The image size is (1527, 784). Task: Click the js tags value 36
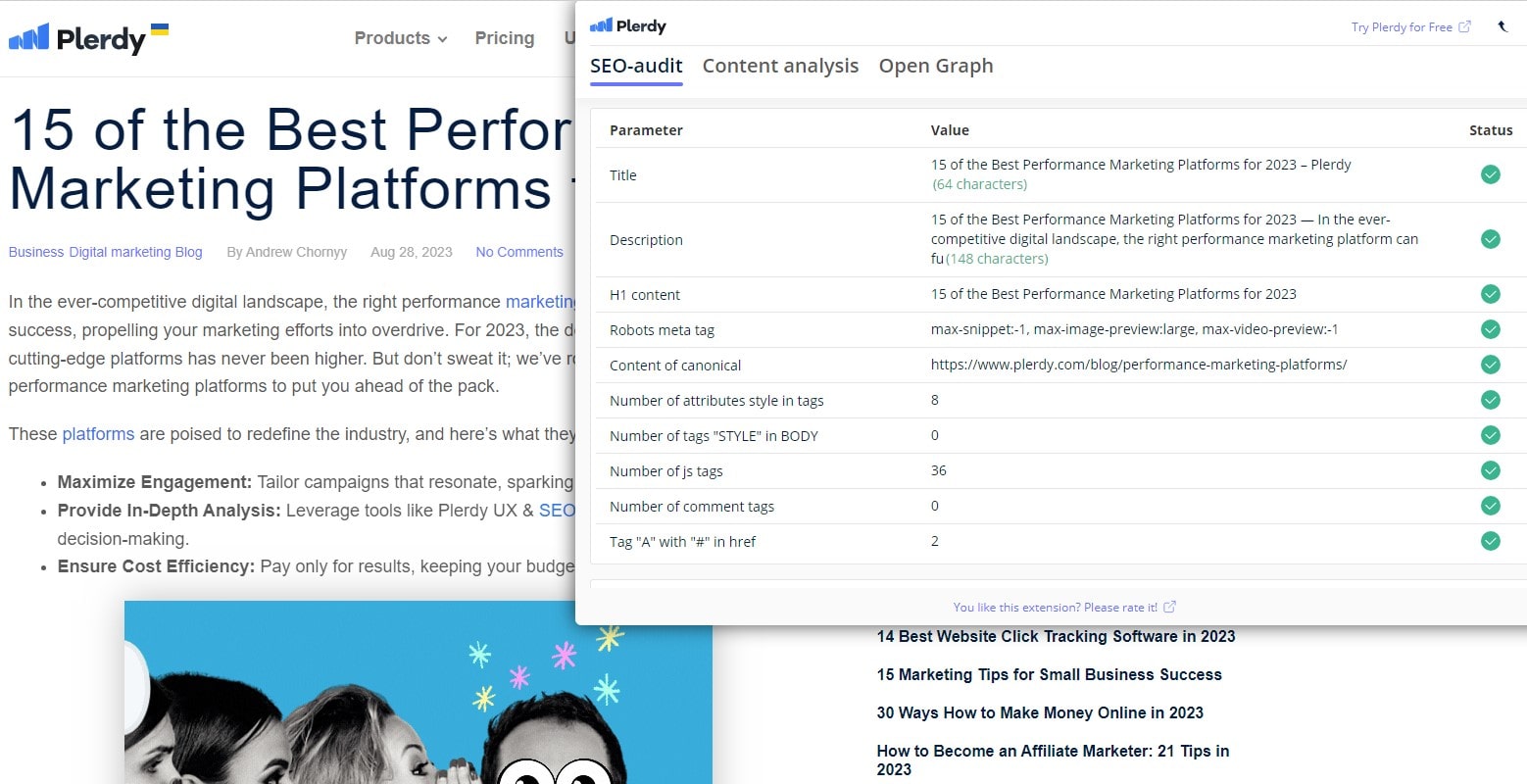coord(938,470)
